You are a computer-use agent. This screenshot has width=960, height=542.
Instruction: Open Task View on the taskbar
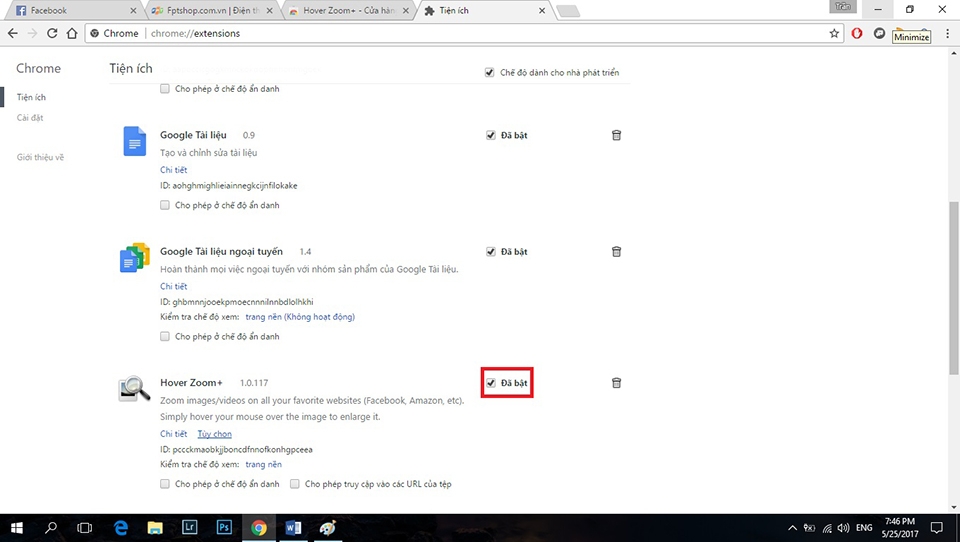pos(84,527)
